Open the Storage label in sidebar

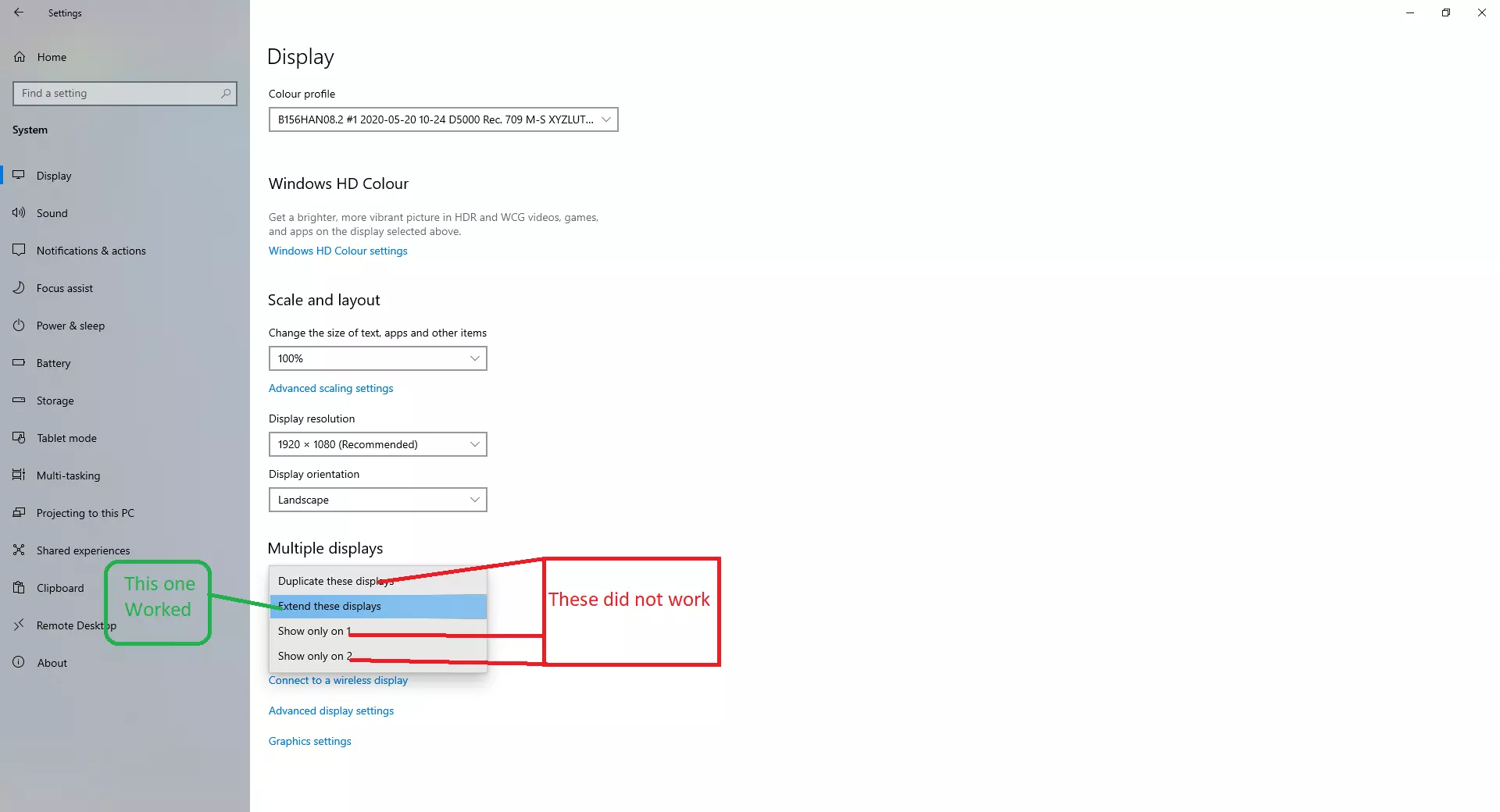coord(55,401)
